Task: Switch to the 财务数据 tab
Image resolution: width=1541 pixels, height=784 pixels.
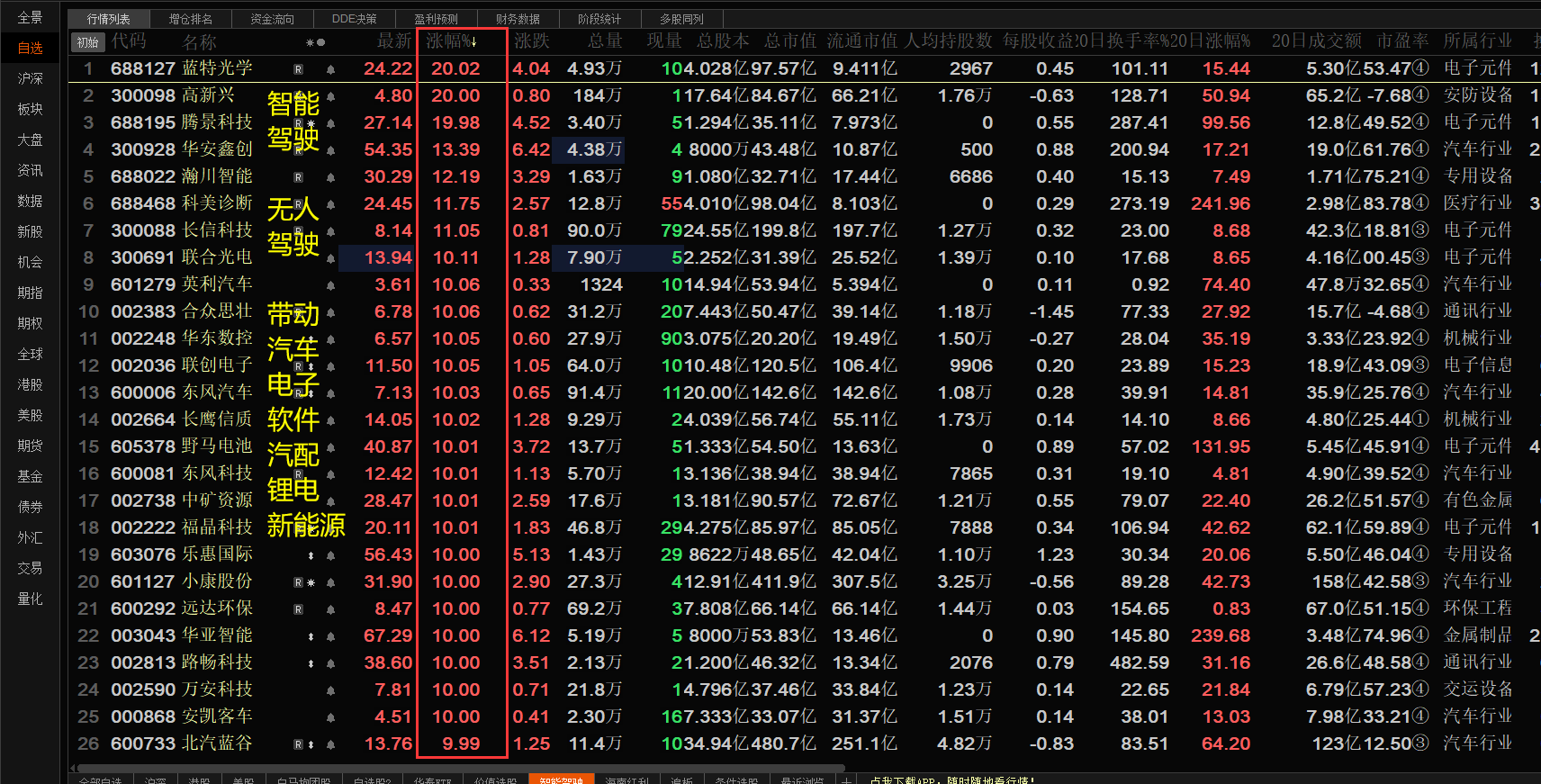Action: pos(518,19)
